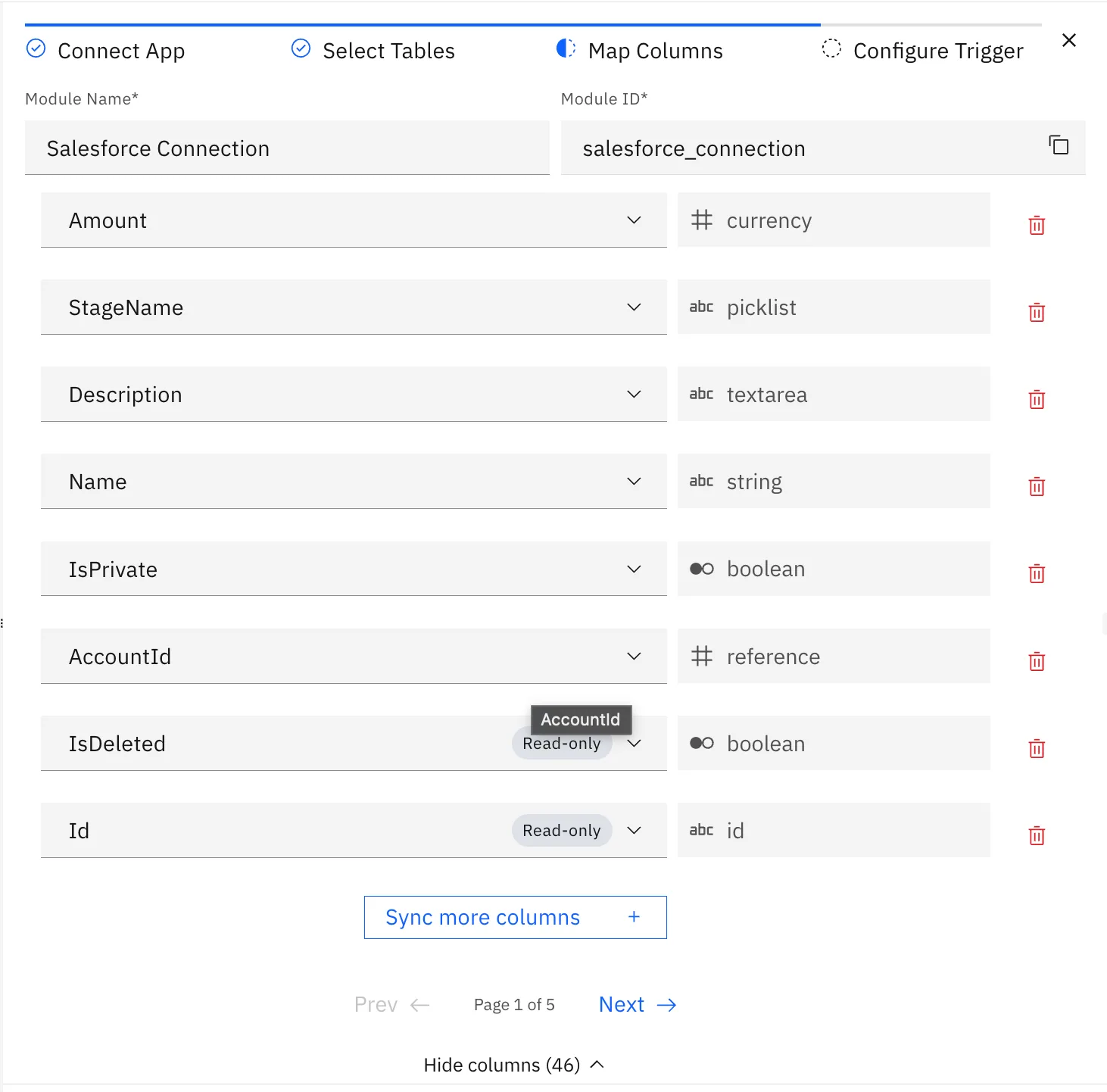Copy the Module ID value
This screenshot has width=1107, height=1092.
click(1059, 145)
